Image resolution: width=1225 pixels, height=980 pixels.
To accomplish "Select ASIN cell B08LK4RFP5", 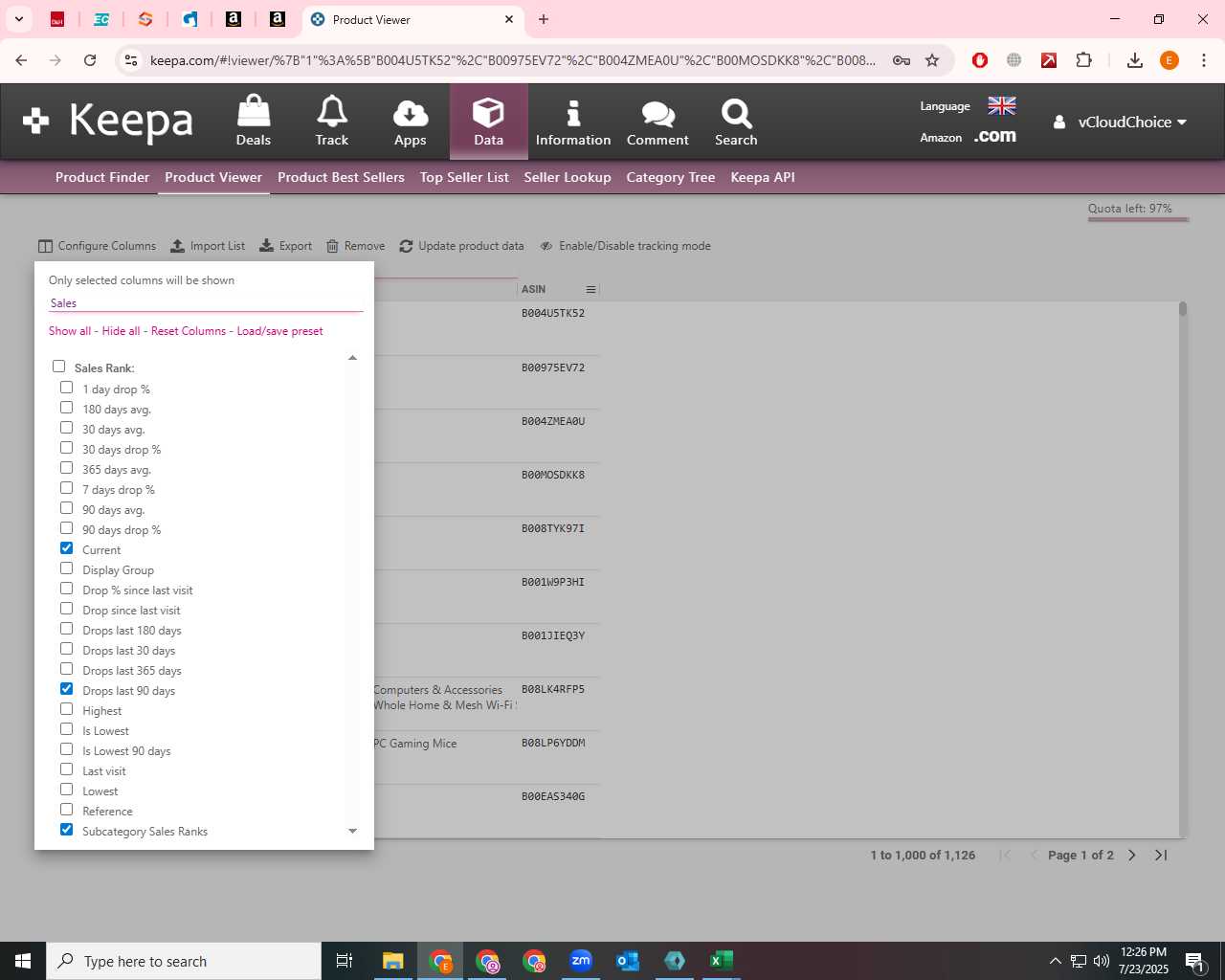I will [553, 689].
